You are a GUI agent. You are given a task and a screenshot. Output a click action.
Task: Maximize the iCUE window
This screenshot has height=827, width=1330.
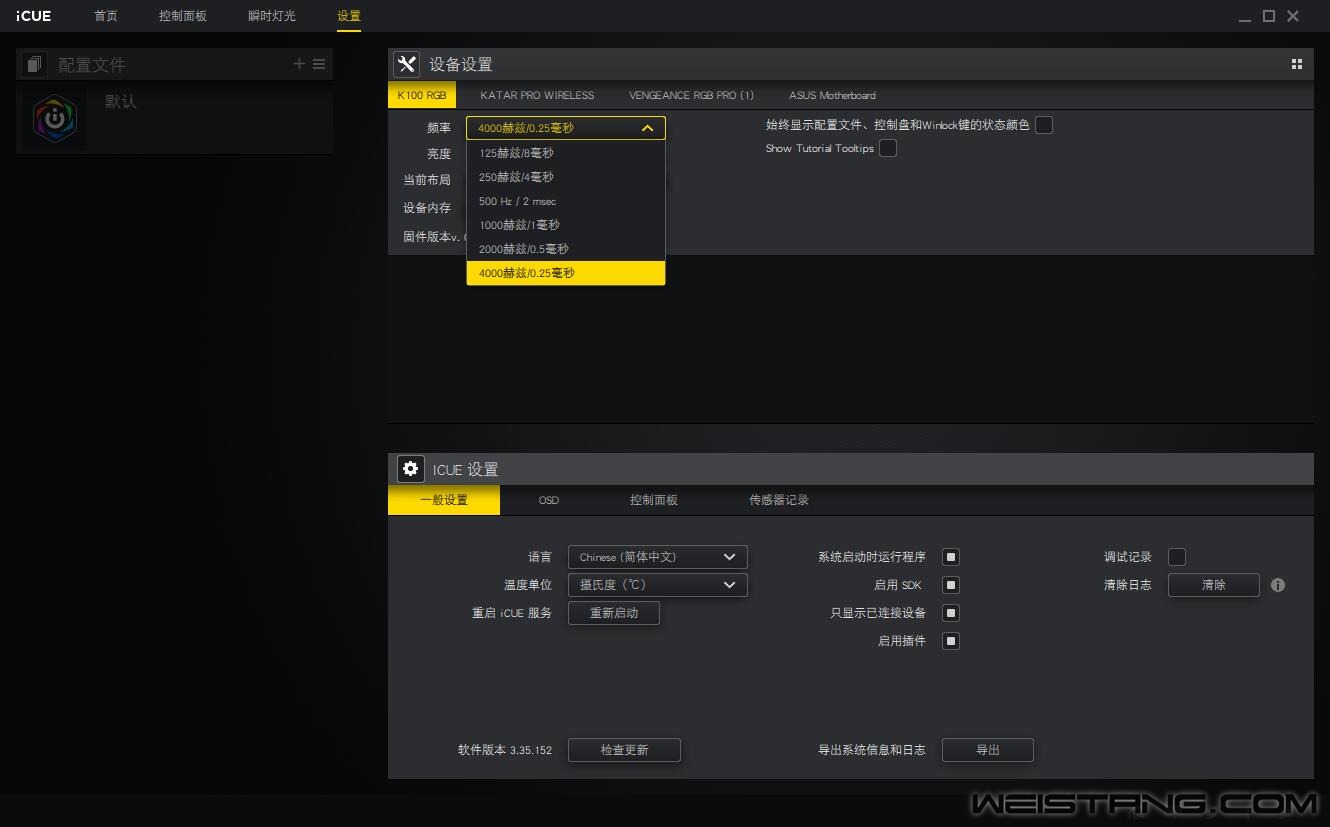click(1269, 16)
